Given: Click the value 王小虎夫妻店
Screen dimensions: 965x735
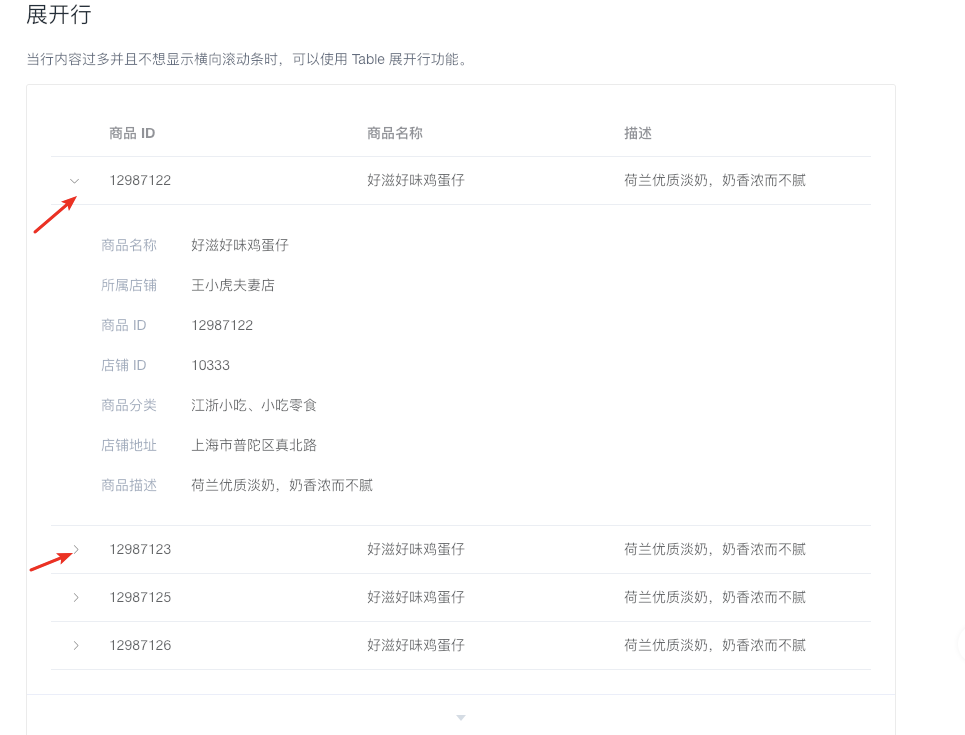Looking at the screenshot, I should (233, 285).
